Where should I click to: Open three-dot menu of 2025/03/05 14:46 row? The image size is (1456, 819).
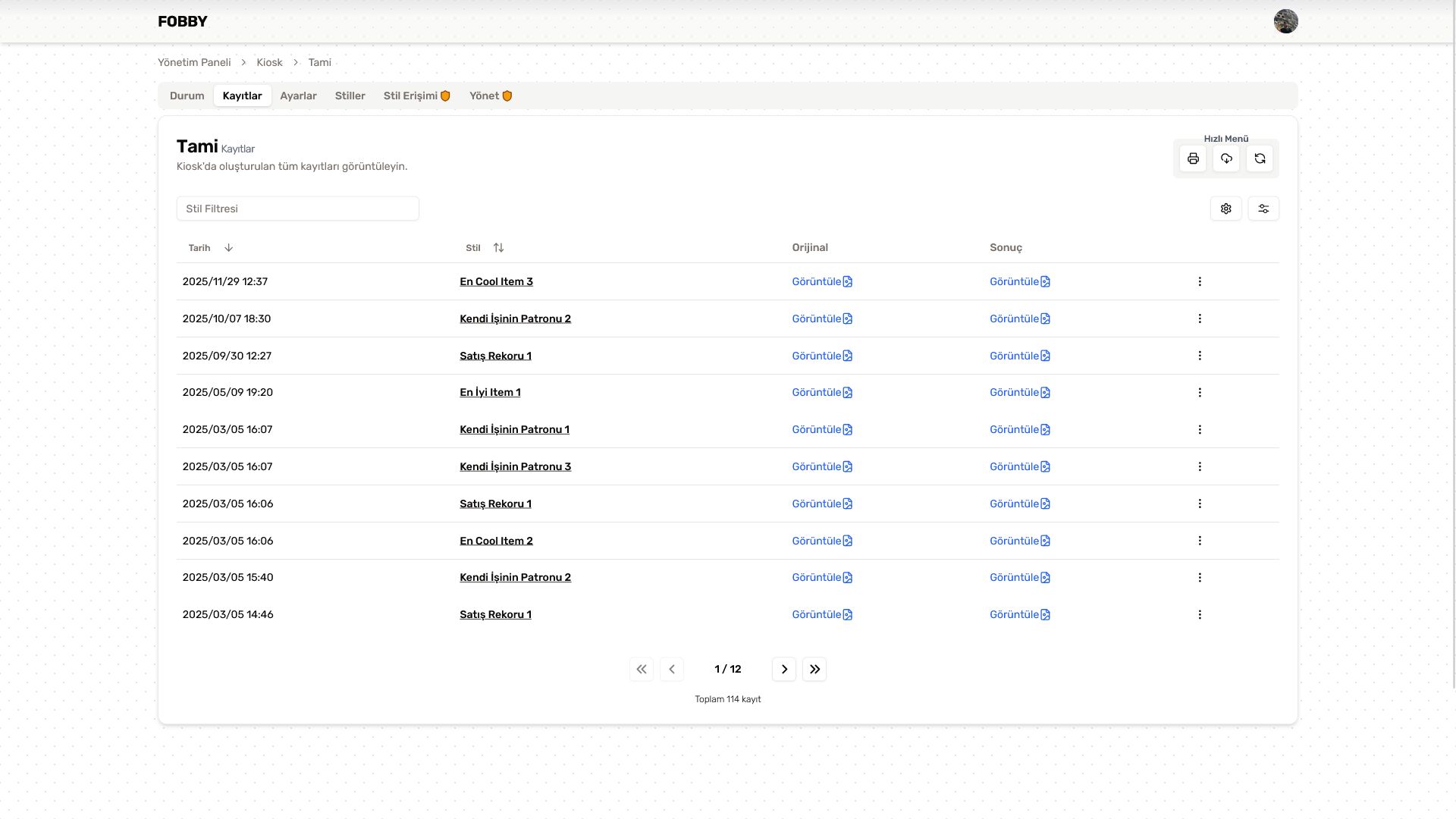(x=1200, y=614)
